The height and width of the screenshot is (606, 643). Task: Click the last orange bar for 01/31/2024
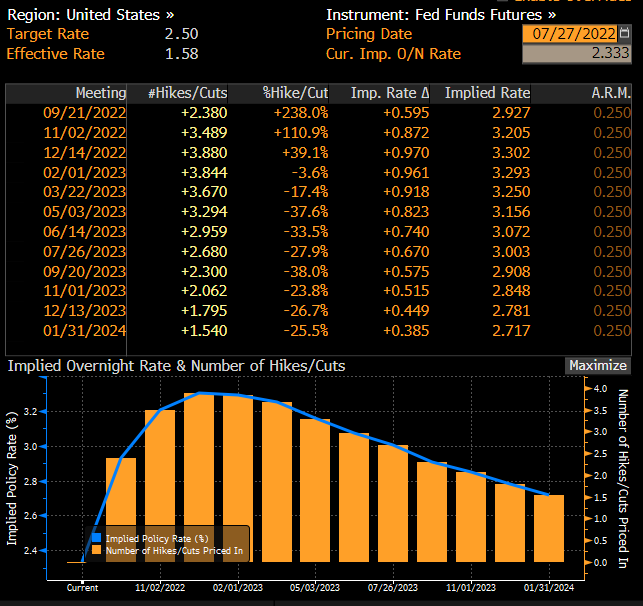(548, 528)
